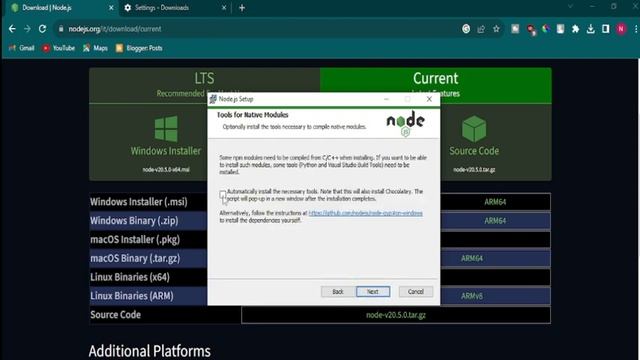Viewport: 640px width, 360px height.
Task: Open ARM64 link in Windows Binary row
Action: point(495,220)
